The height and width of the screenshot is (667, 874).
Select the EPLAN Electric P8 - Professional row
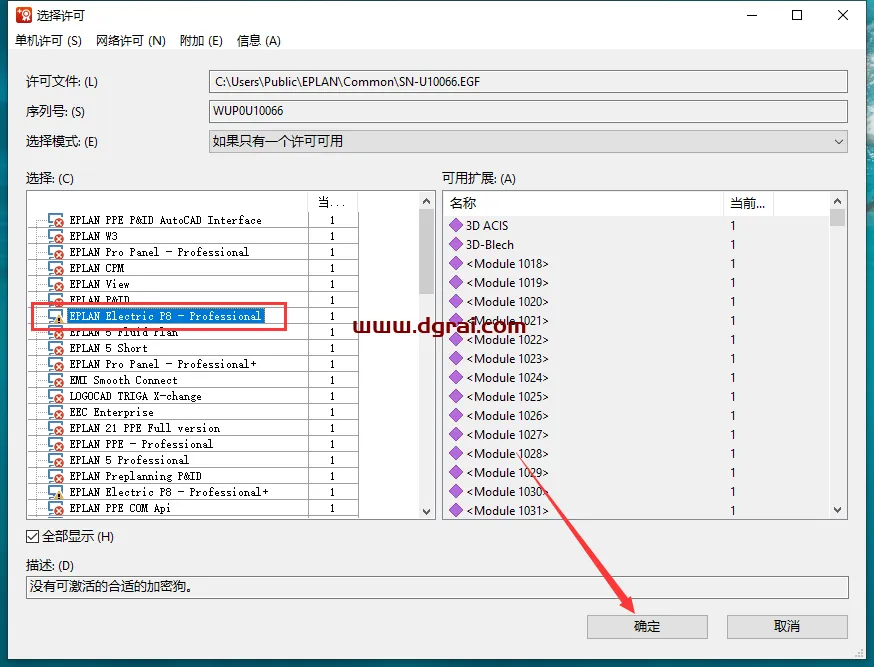165,317
